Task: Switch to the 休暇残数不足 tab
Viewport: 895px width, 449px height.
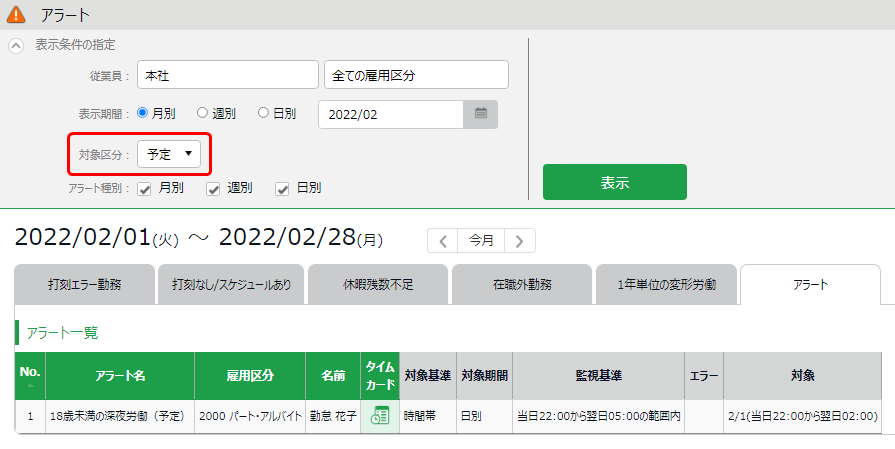Action: click(x=378, y=285)
